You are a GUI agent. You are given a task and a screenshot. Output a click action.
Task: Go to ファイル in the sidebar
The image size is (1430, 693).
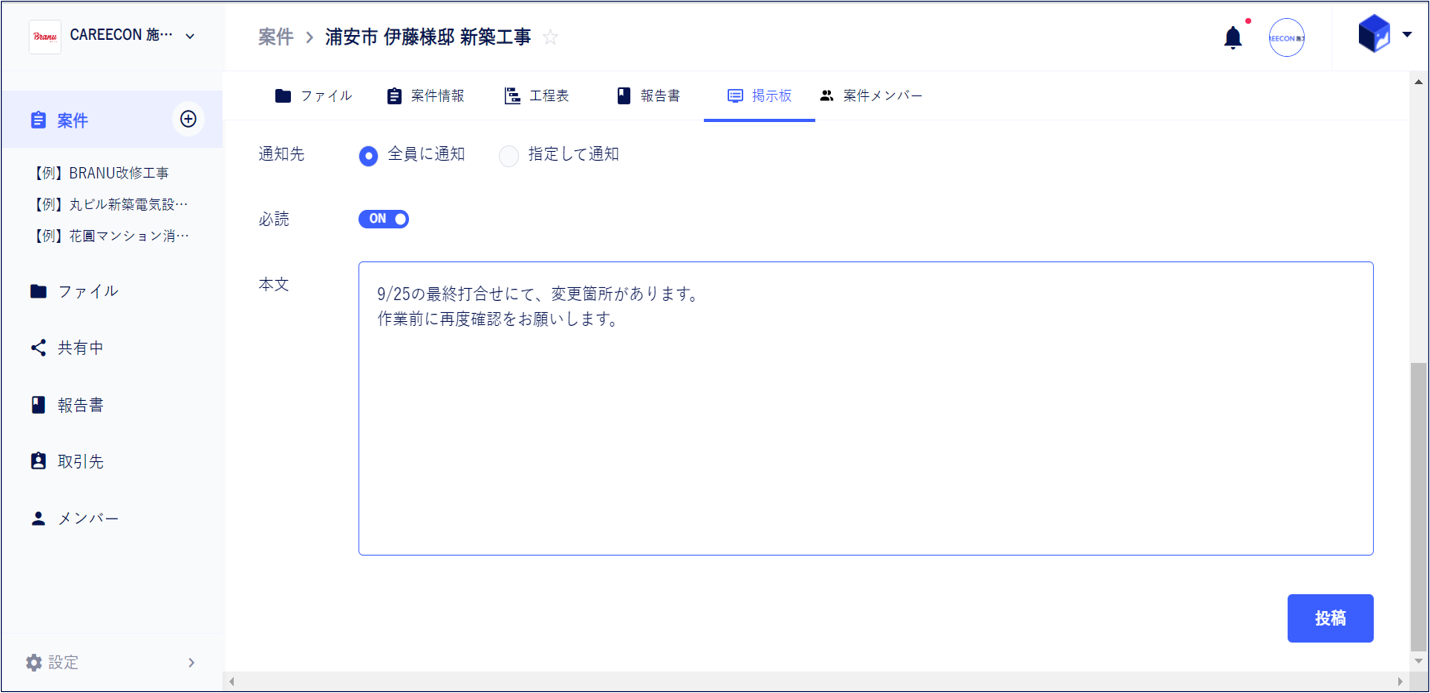pyautogui.click(x=88, y=291)
